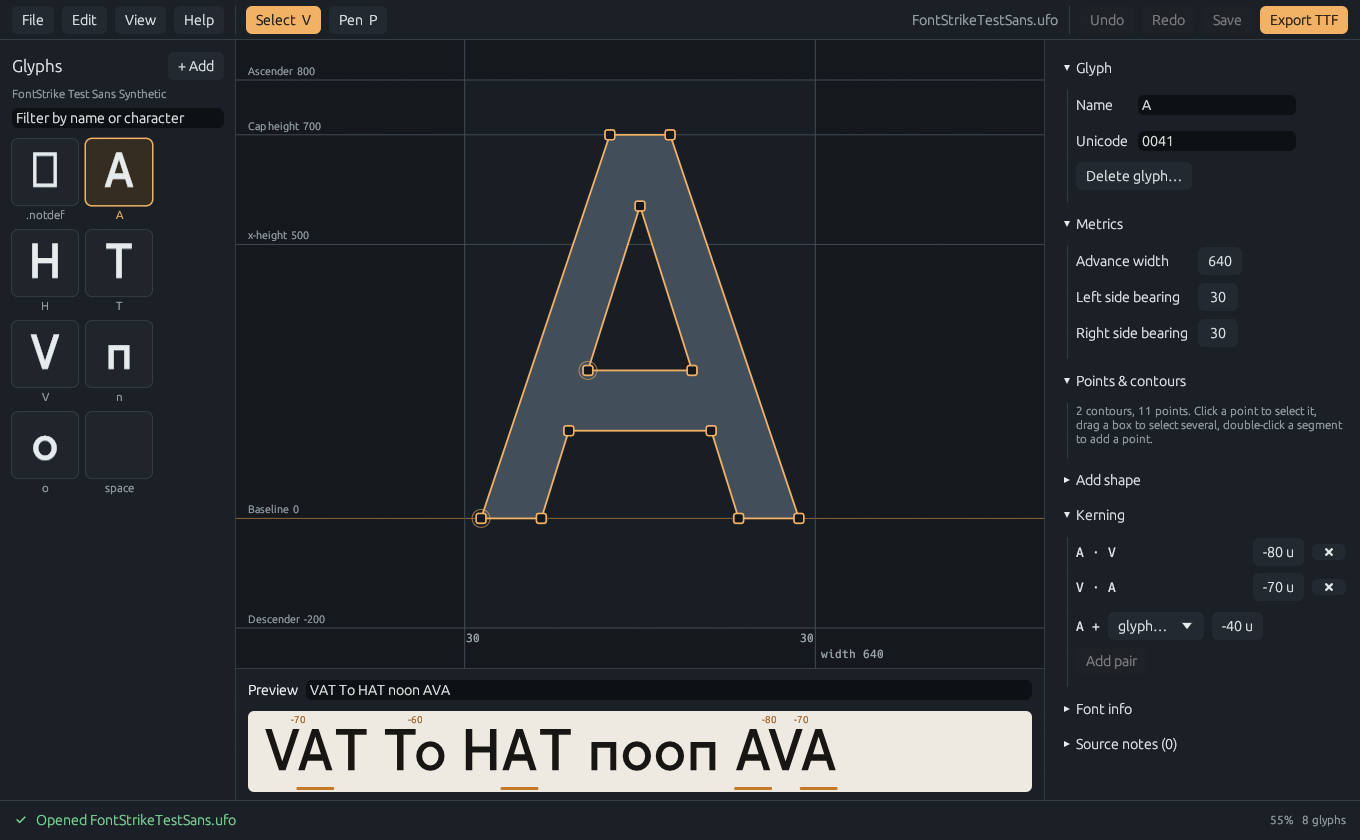Image resolution: width=1360 pixels, height=840 pixels.
Task: Open the kerning glyph dropdown
Action: click(1156, 626)
